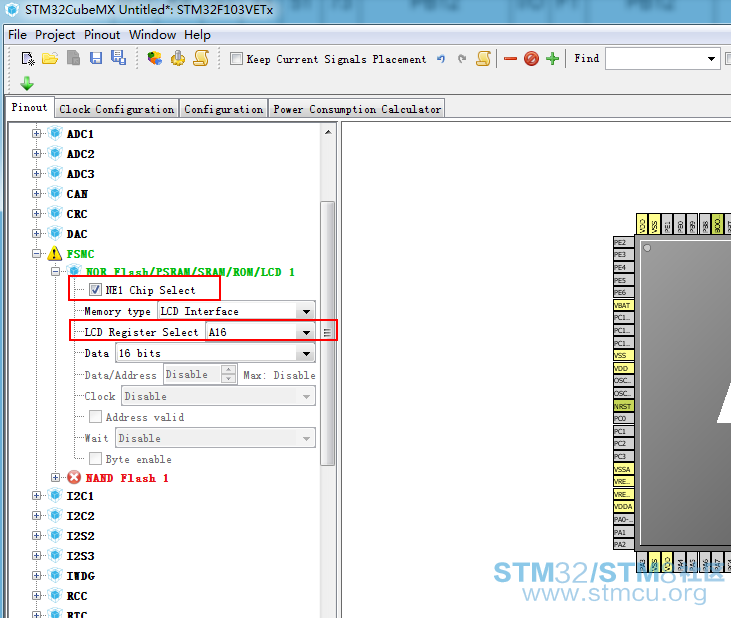Screen dimensions: 731x618
Task: Zoom out with the red minus icon
Action: point(510,58)
